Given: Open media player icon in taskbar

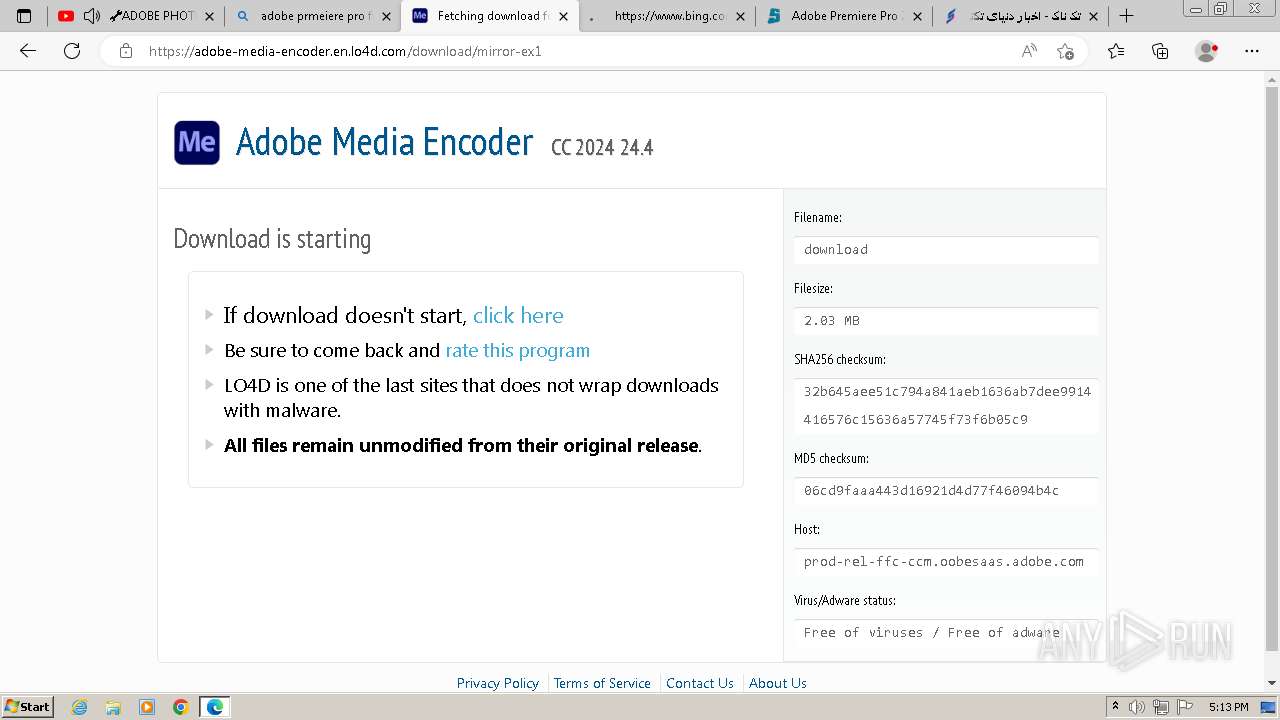Looking at the screenshot, I should point(147,707).
